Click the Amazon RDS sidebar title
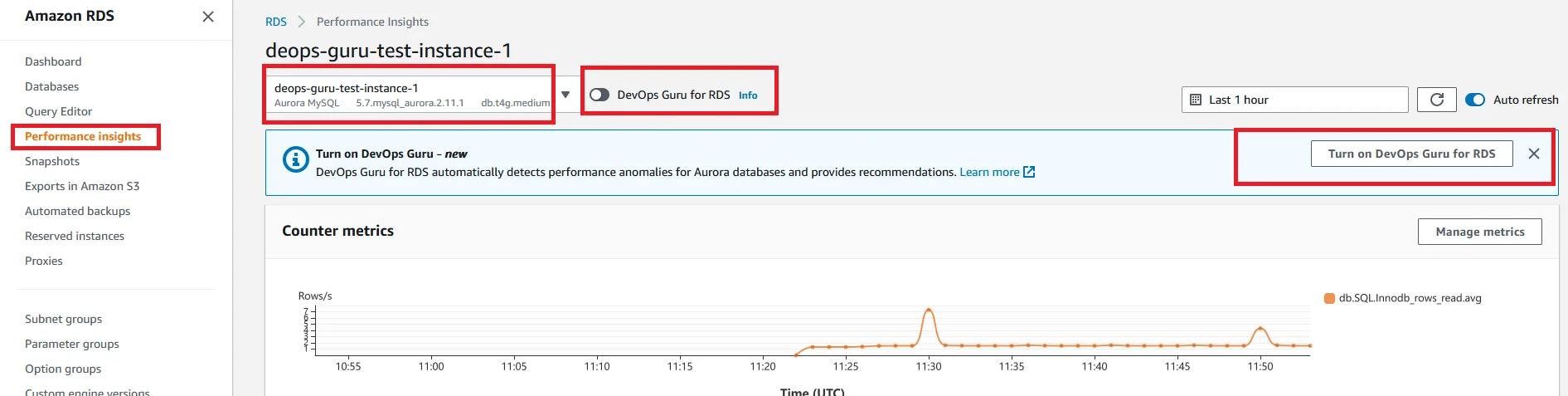The image size is (1568, 396). [x=70, y=16]
